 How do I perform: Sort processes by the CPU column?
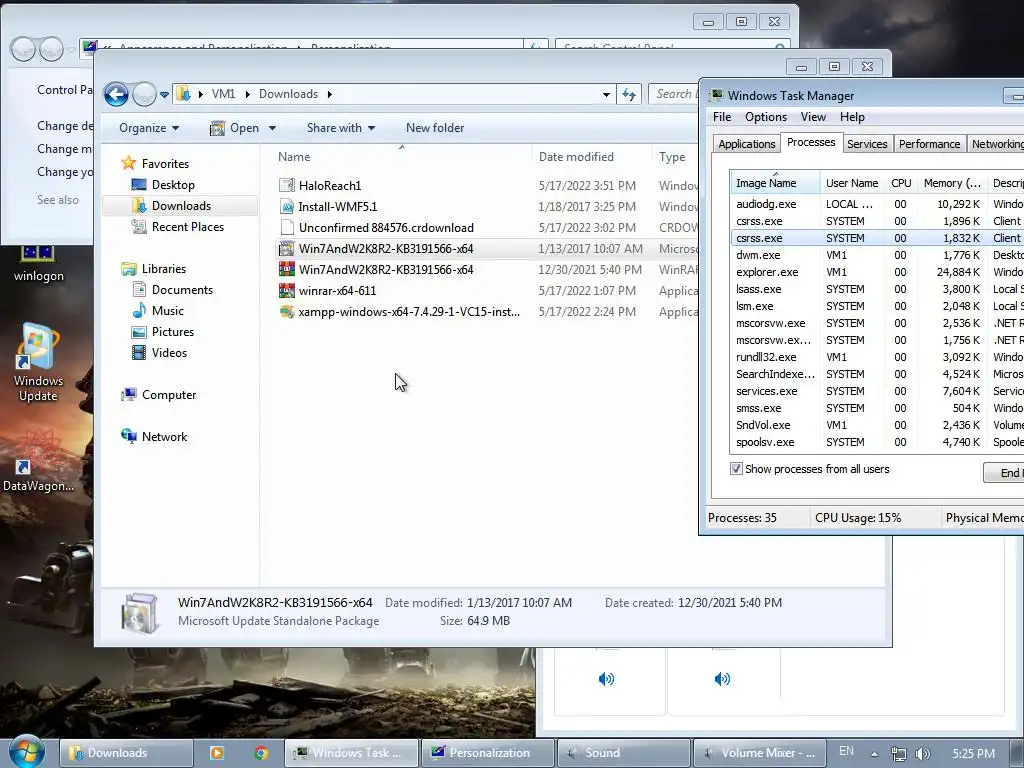(901, 183)
